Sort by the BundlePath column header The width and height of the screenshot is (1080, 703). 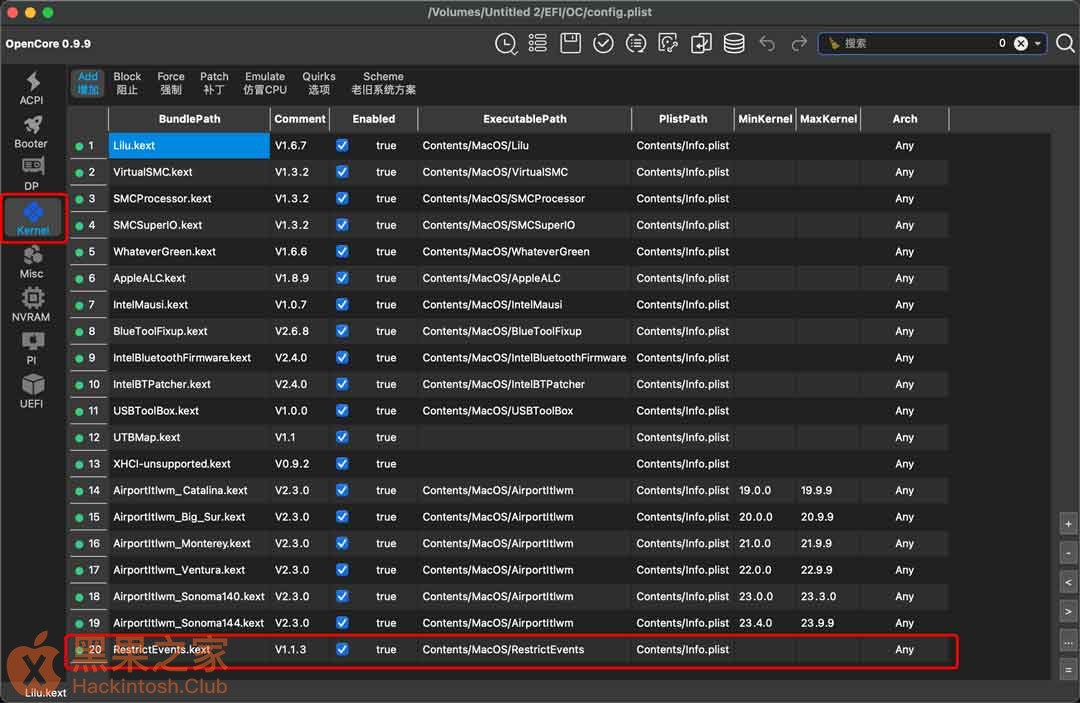click(189, 119)
